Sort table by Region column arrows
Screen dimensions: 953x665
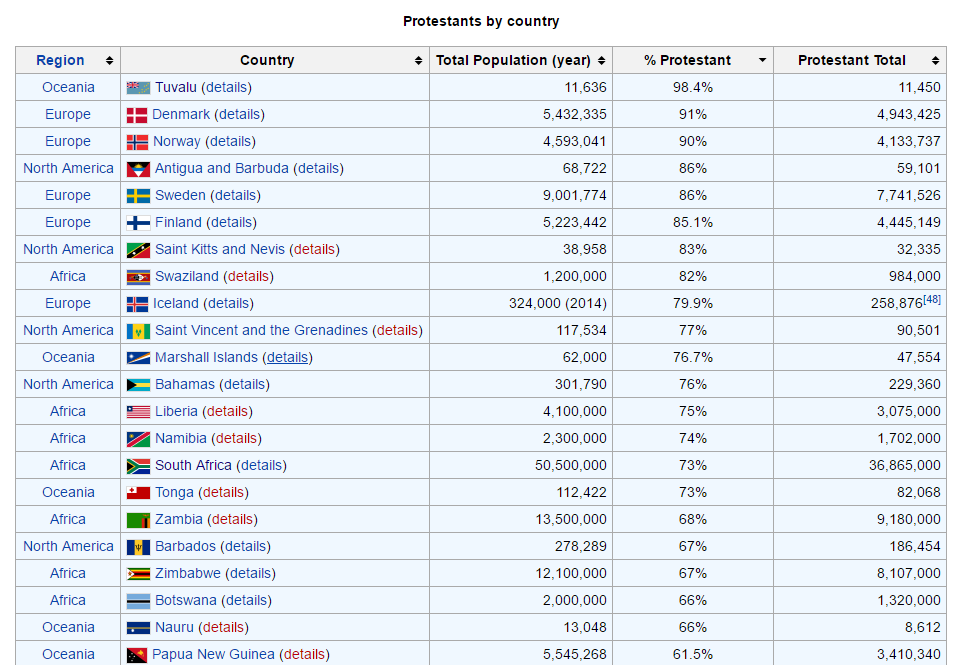(109, 61)
